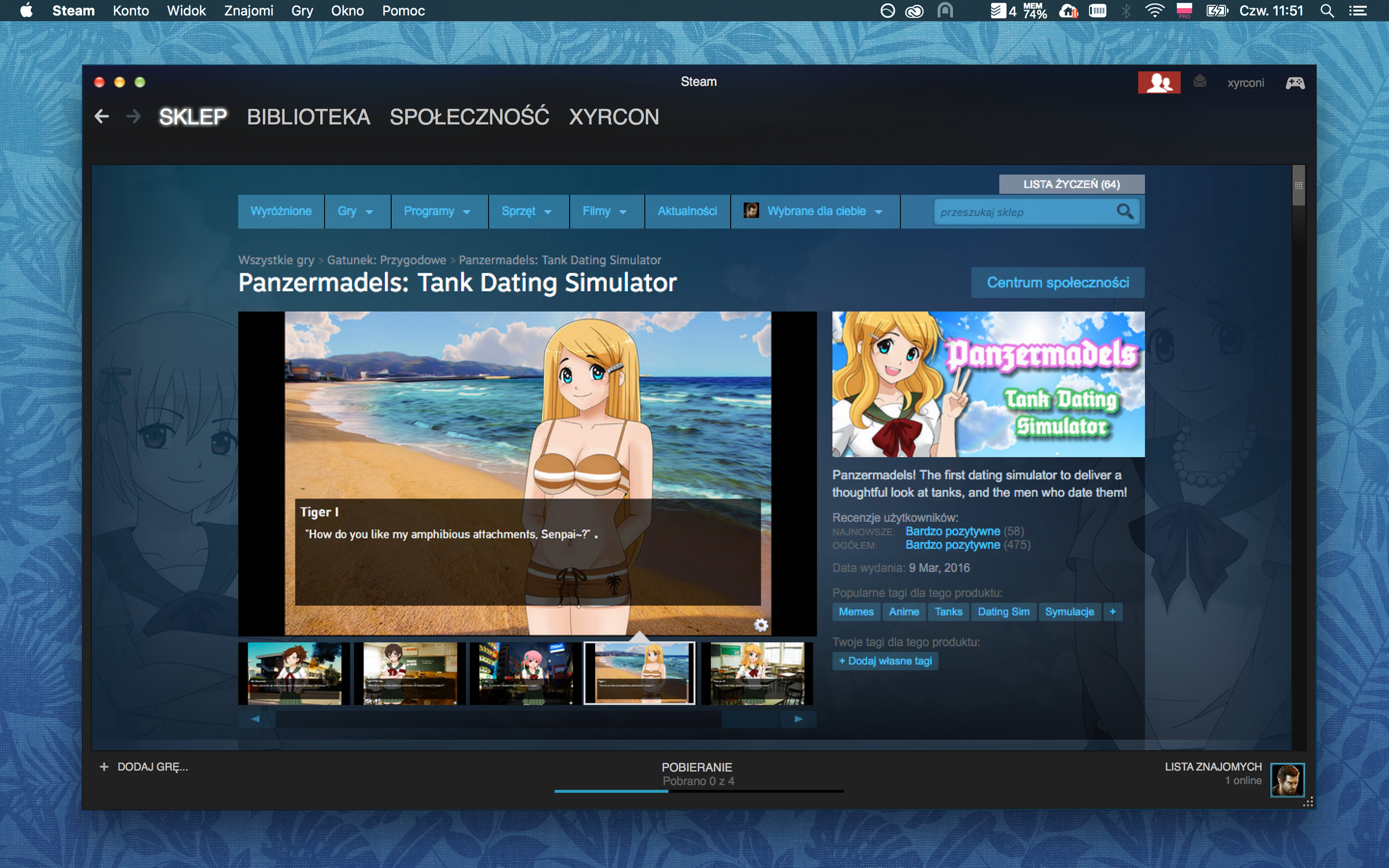The height and width of the screenshot is (868, 1389).
Task: Expand the Wybrane dla ciebie dropdown
Action: 815,212
